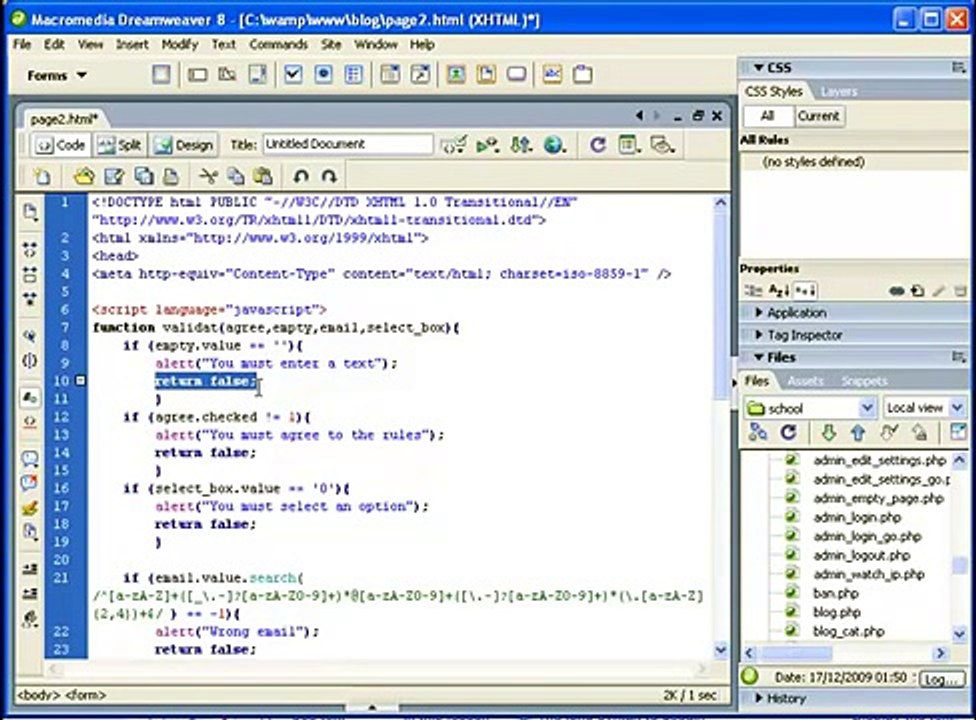Open the Local view dropdown

[x=957, y=408]
